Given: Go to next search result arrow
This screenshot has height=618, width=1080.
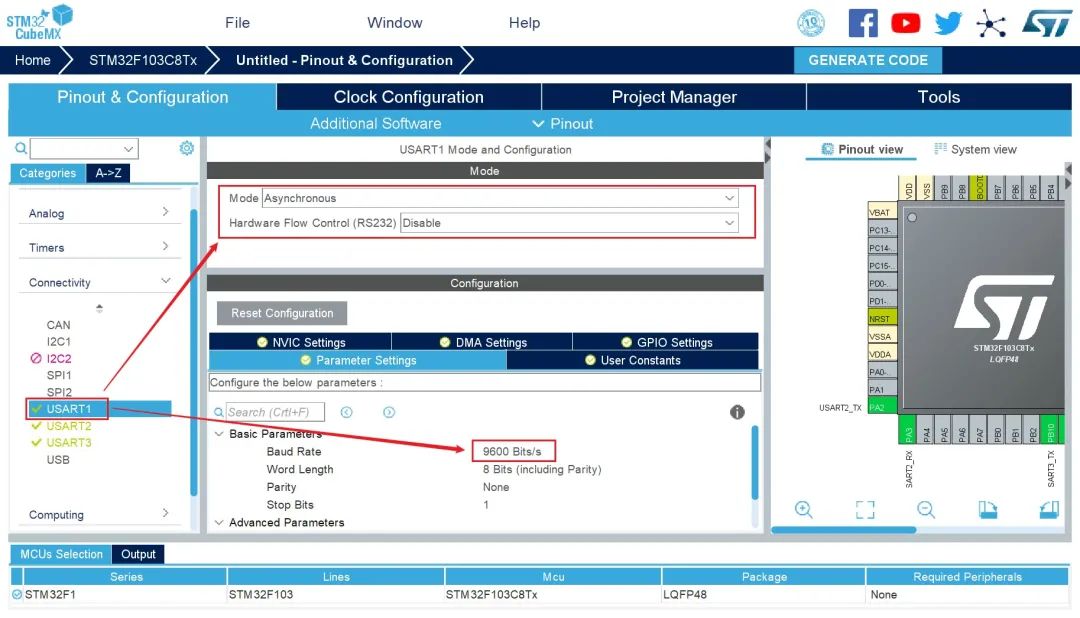Looking at the screenshot, I should pyautogui.click(x=389, y=412).
